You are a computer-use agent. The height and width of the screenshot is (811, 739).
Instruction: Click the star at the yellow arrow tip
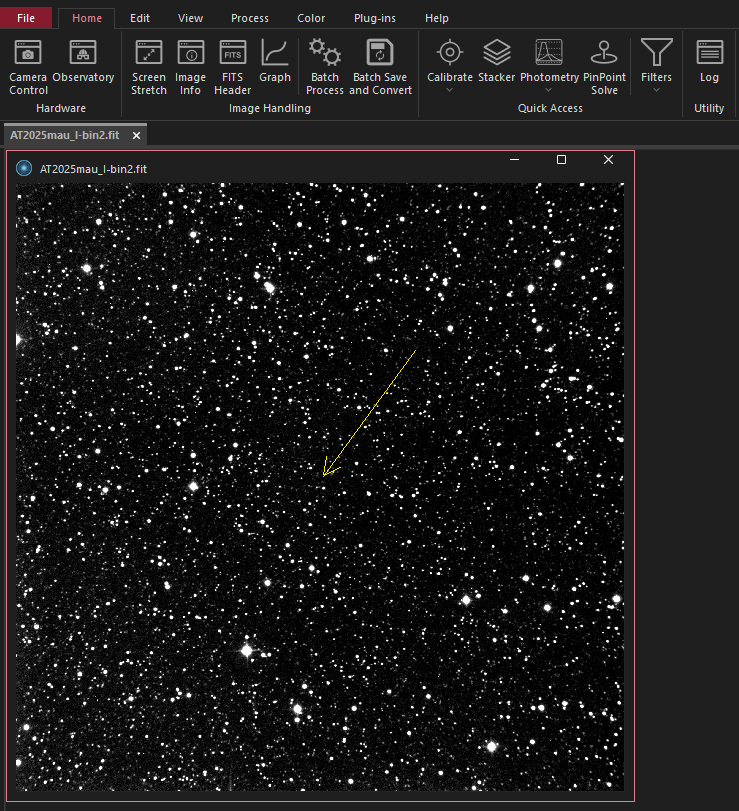322,478
